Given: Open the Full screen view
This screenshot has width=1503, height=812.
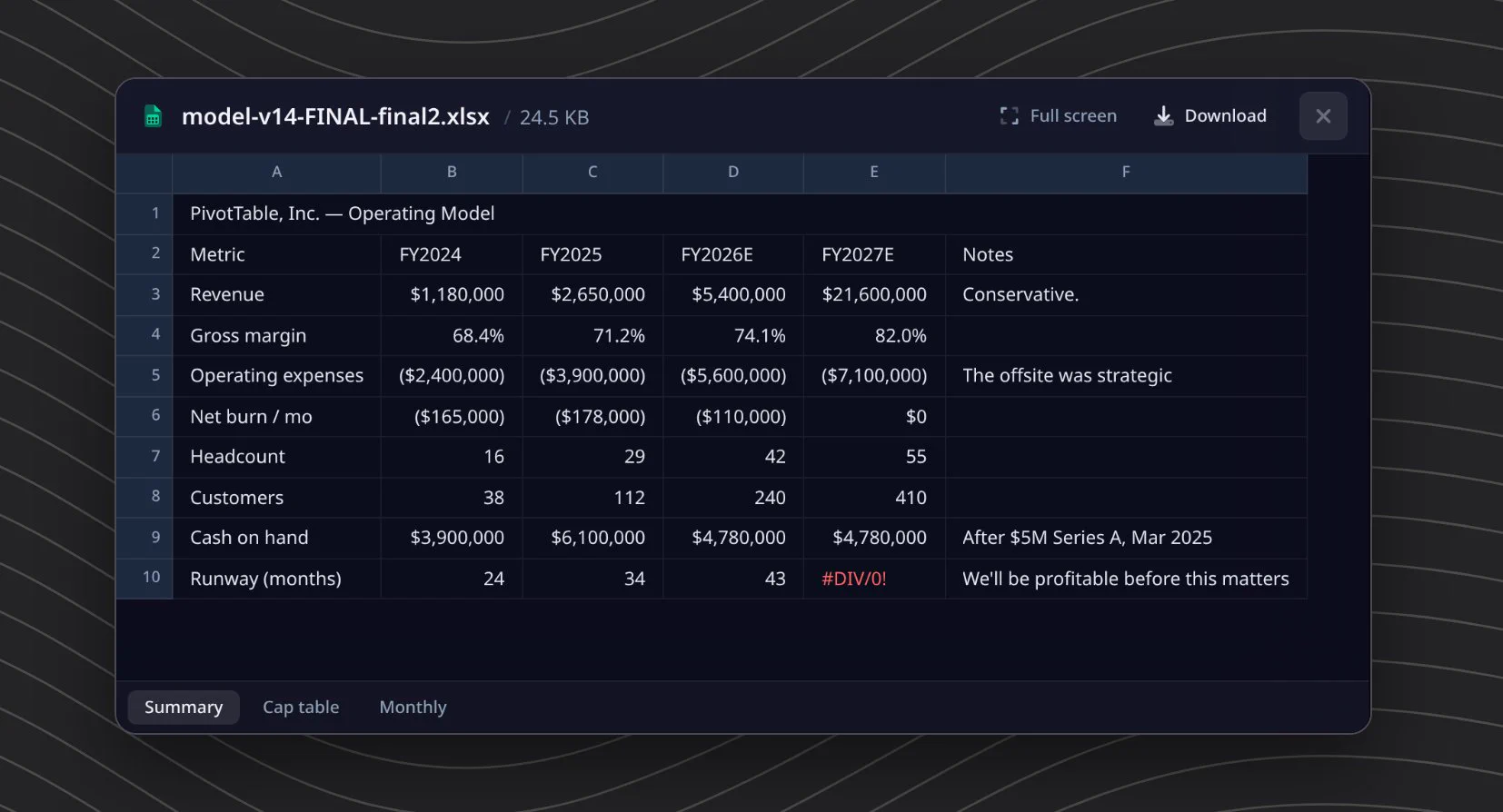Looking at the screenshot, I should pyautogui.click(x=1058, y=116).
